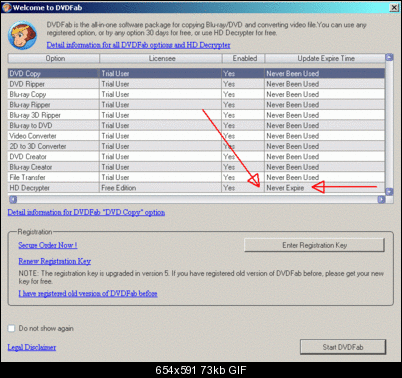Viewport: 402px width, 378px height.
Task: Select the Blu-ray to DVD row
Action: click(196, 125)
